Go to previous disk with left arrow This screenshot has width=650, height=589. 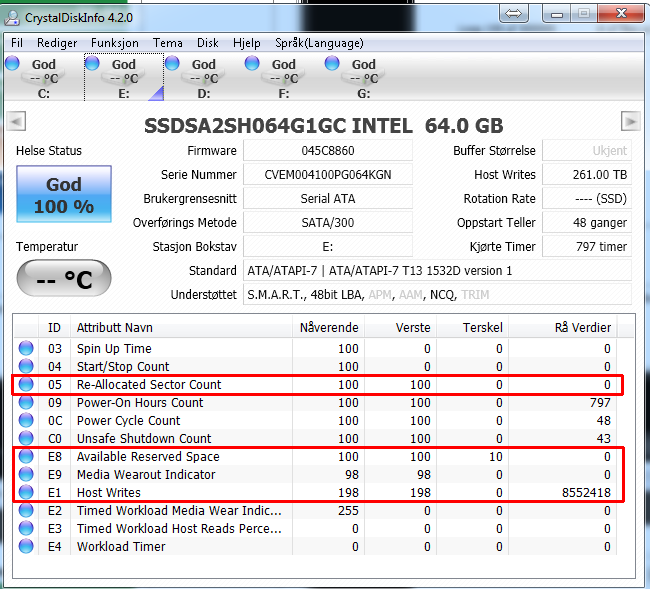[16, 121]
